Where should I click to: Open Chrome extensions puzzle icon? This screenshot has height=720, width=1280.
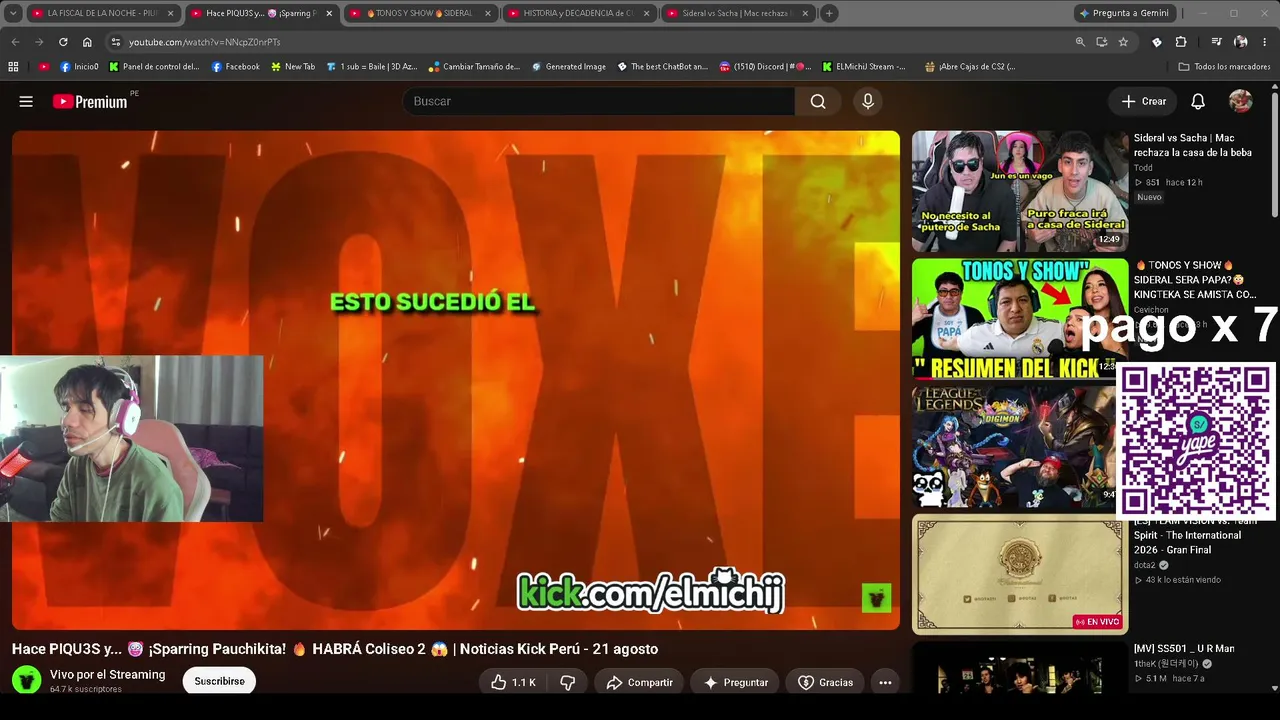[x=1181, y=42]
